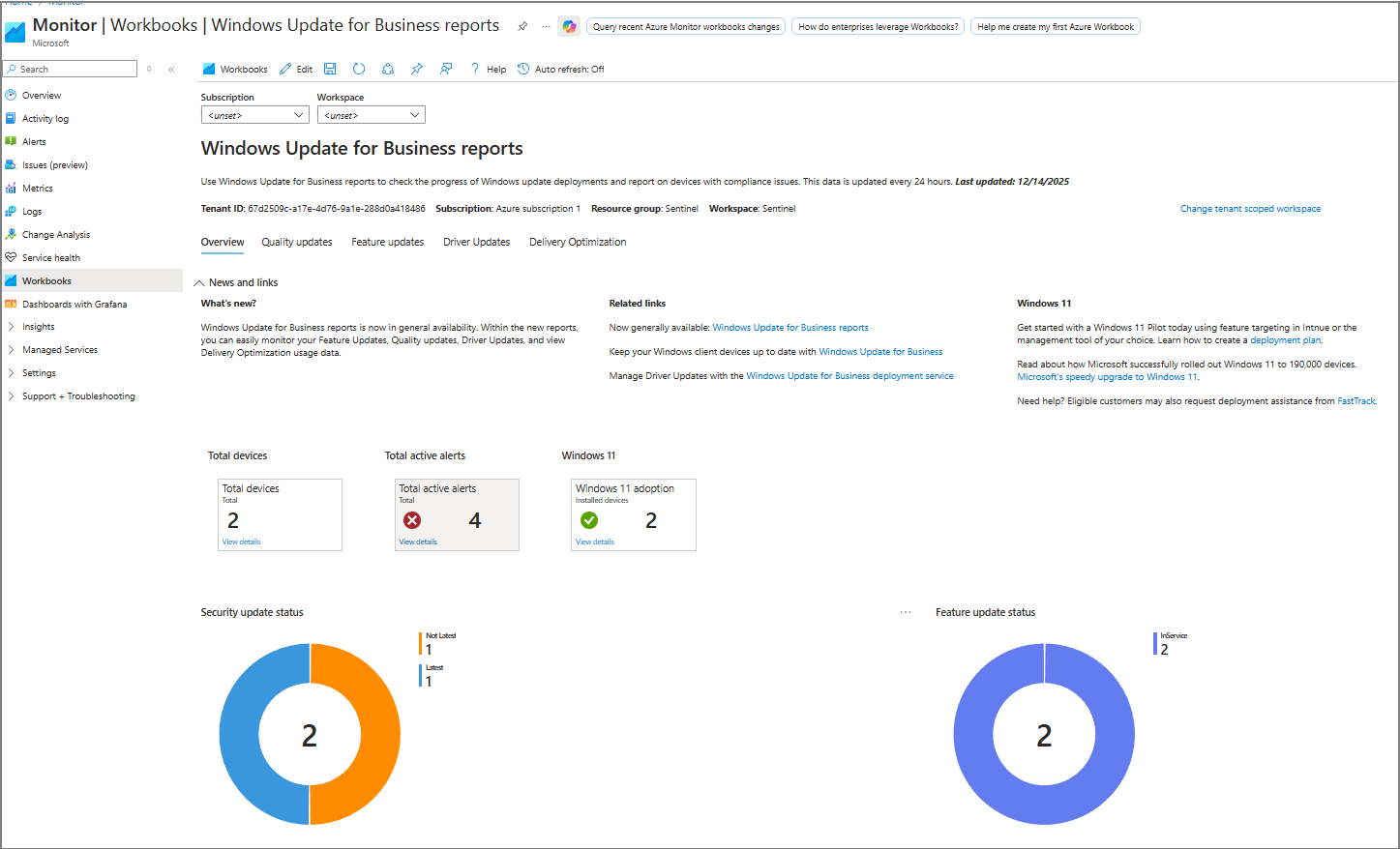
Task: Click Change tenant scoped workspace link
Action: tap(1250, 209)
